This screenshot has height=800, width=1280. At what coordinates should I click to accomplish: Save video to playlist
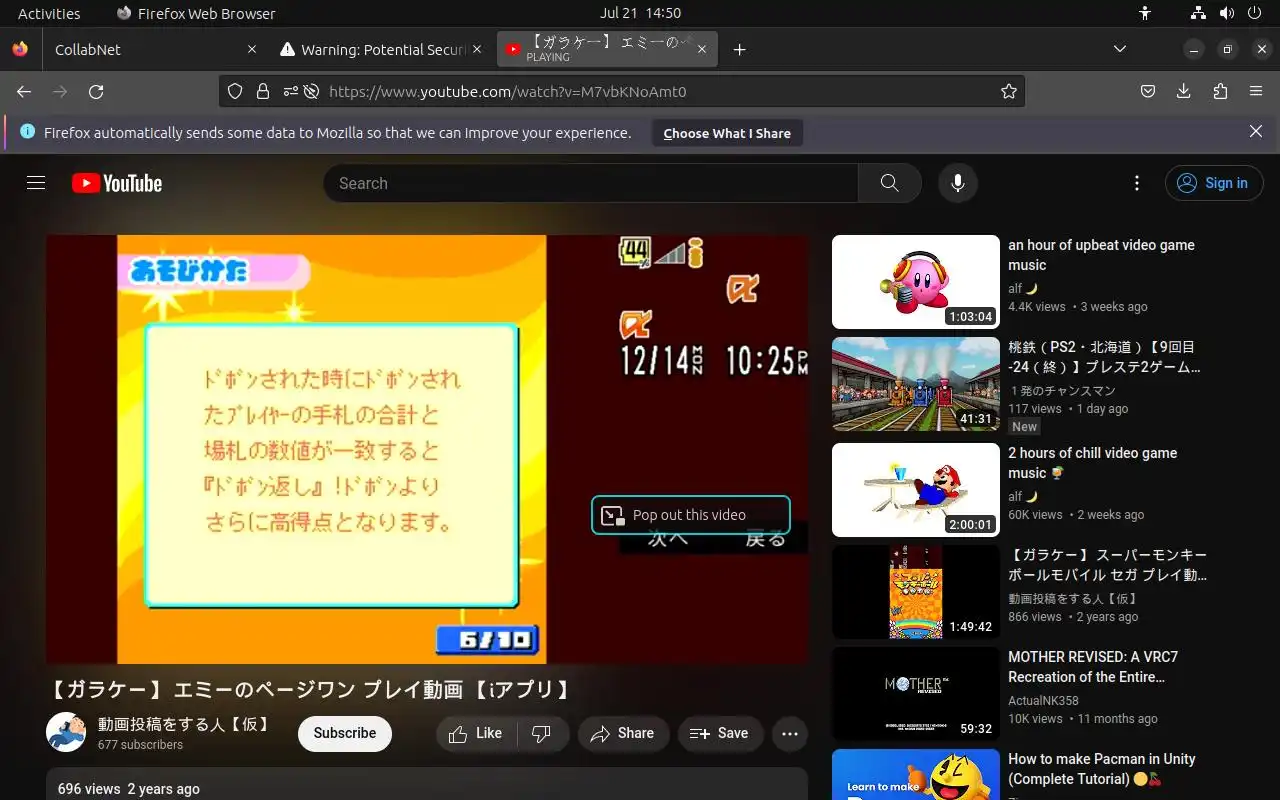pos(720,734)
